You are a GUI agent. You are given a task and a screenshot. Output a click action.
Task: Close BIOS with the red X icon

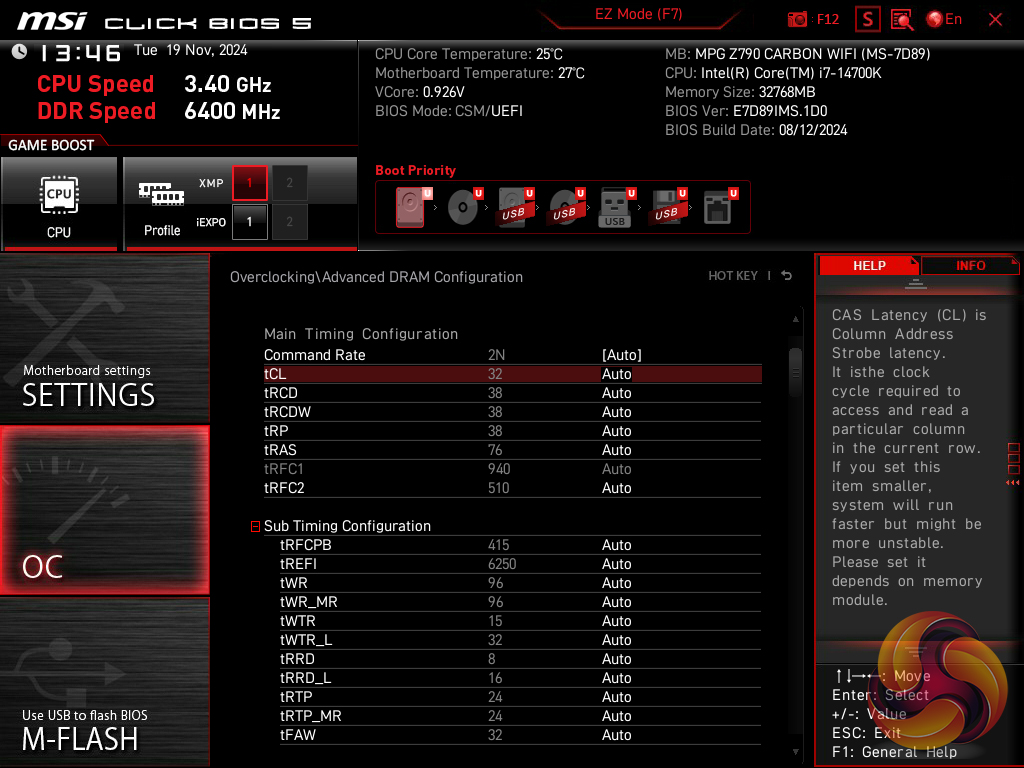tap(995, 20)
